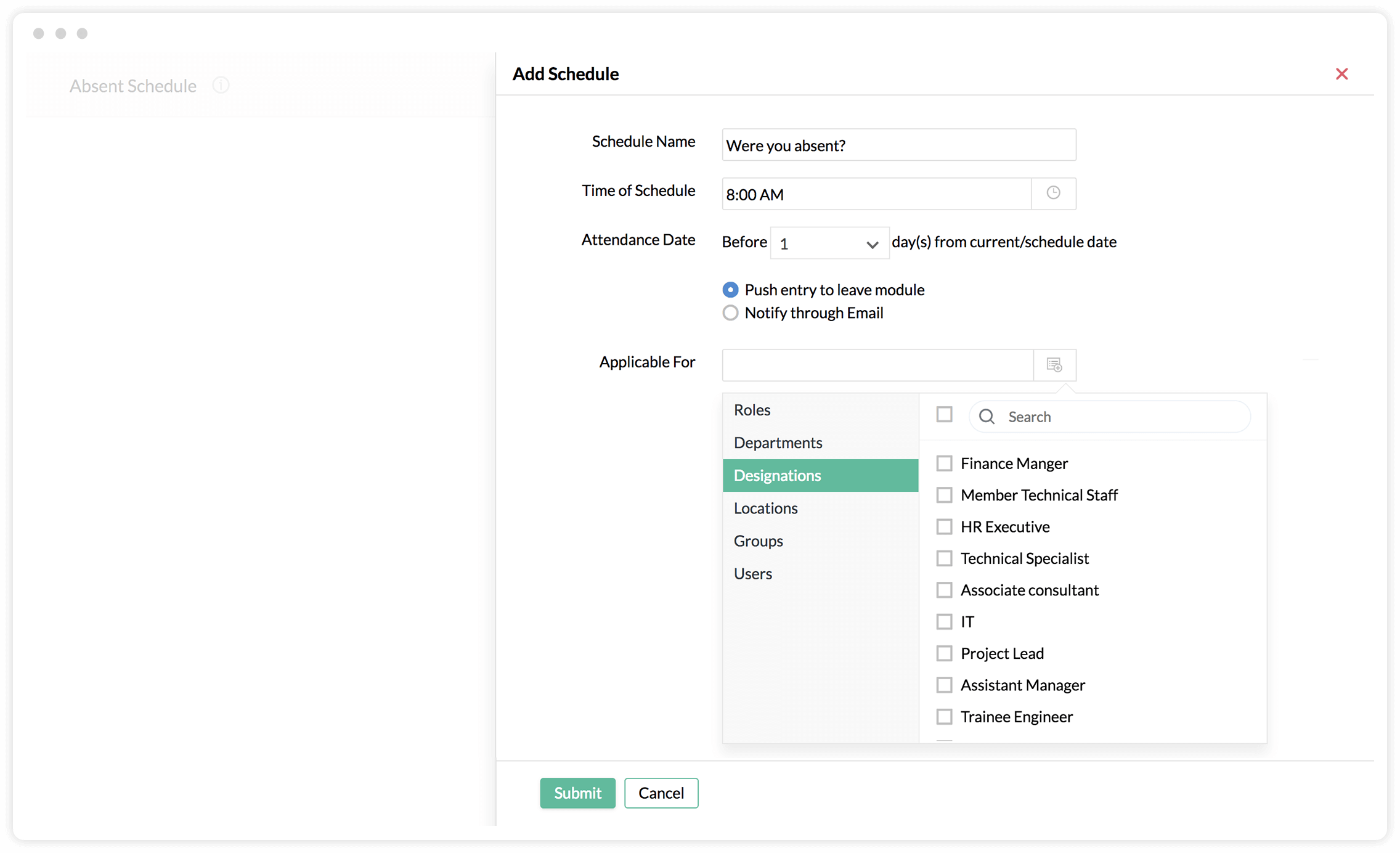
Task: Select Push entry to leave module
Action: [x=730, y=290]
